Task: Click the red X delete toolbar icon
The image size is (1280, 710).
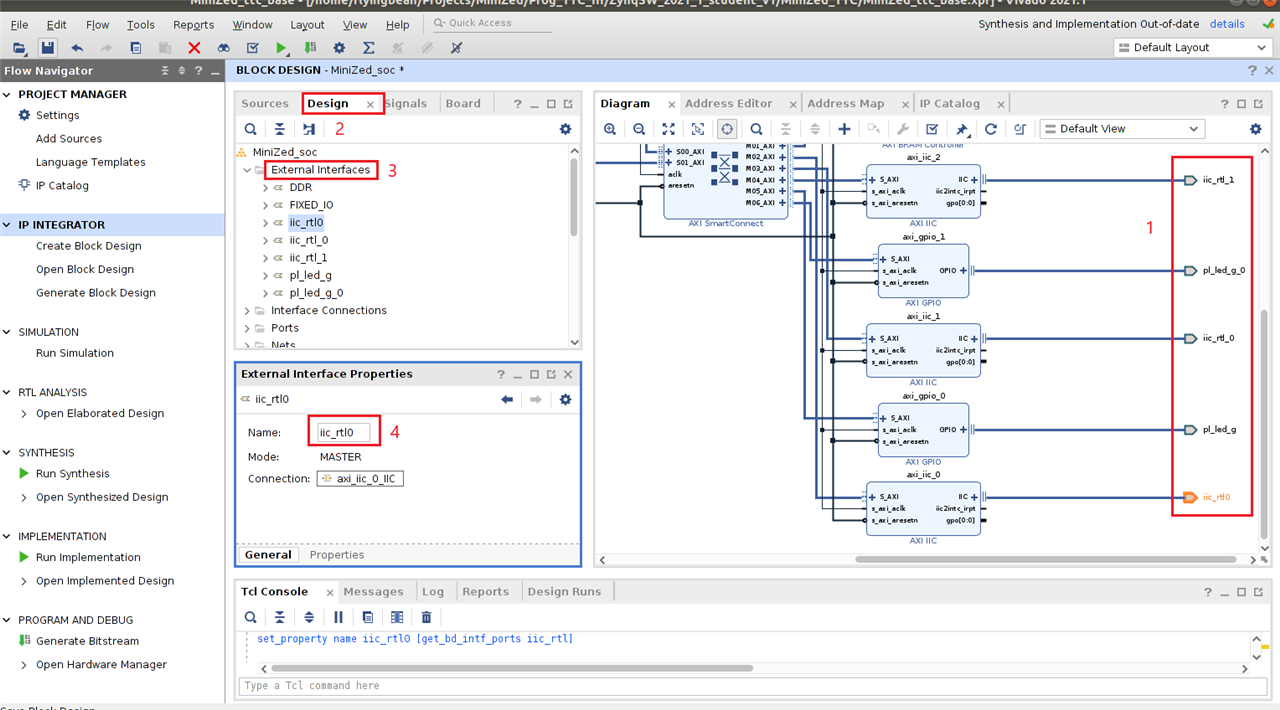Action: tap(194, 47)
